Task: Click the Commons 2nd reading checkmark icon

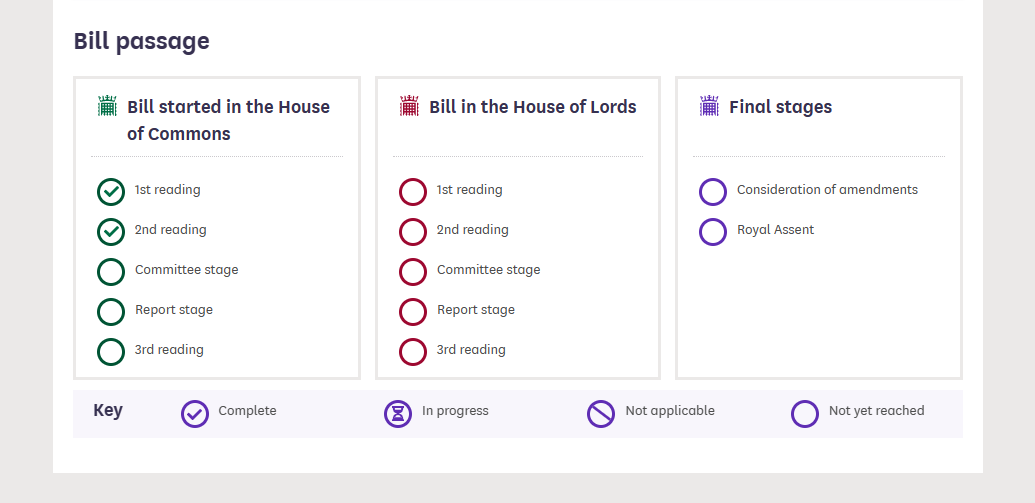Action: pos(111,232)
